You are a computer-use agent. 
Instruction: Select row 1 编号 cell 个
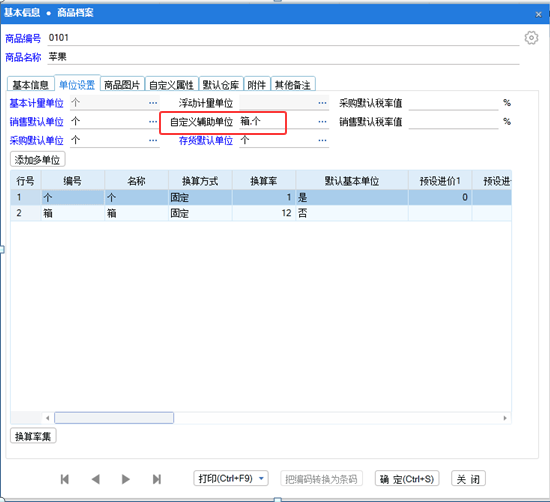click(73, 197)
